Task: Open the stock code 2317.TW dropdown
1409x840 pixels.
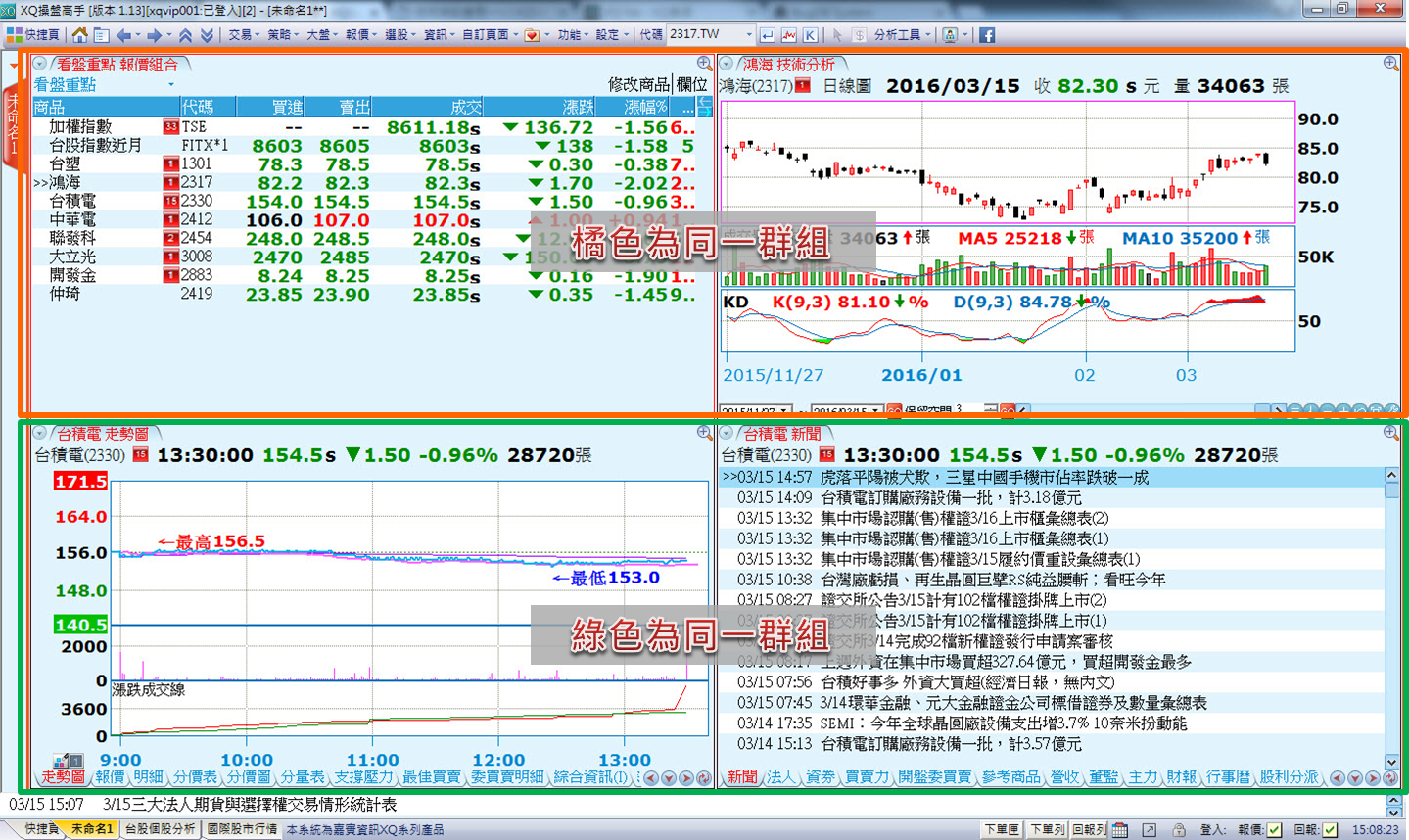Action: [749, 35]
